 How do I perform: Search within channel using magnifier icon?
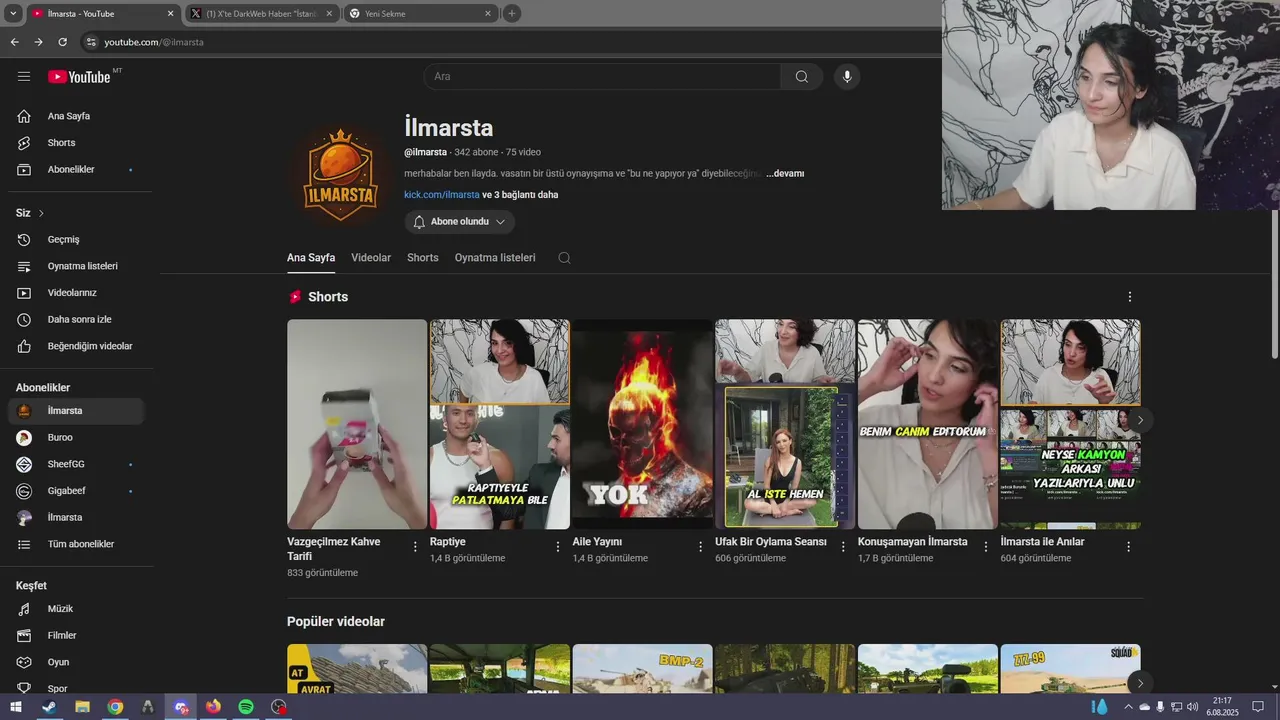tap(564, 258)
